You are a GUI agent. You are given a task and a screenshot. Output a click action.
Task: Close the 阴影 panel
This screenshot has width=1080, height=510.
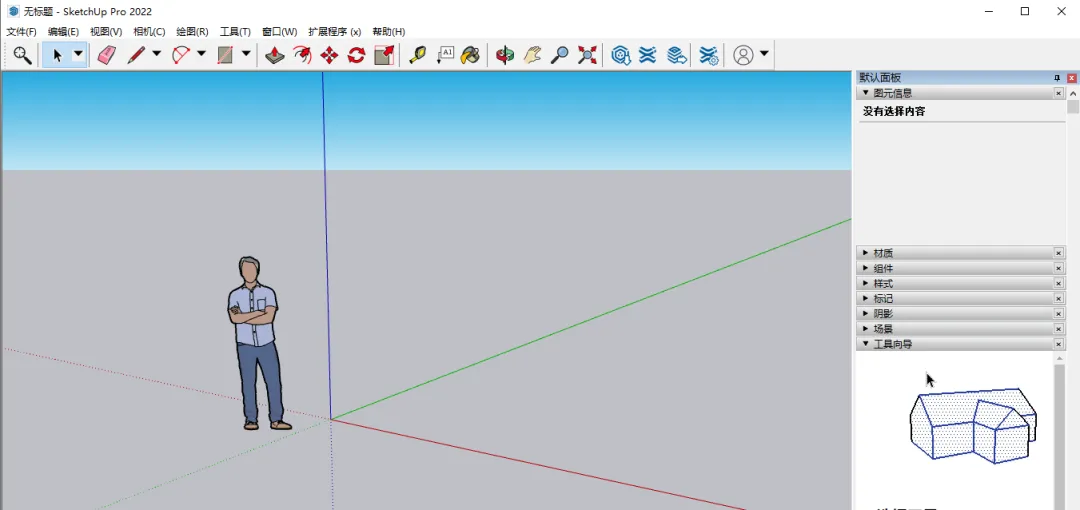click(1059, 314)
